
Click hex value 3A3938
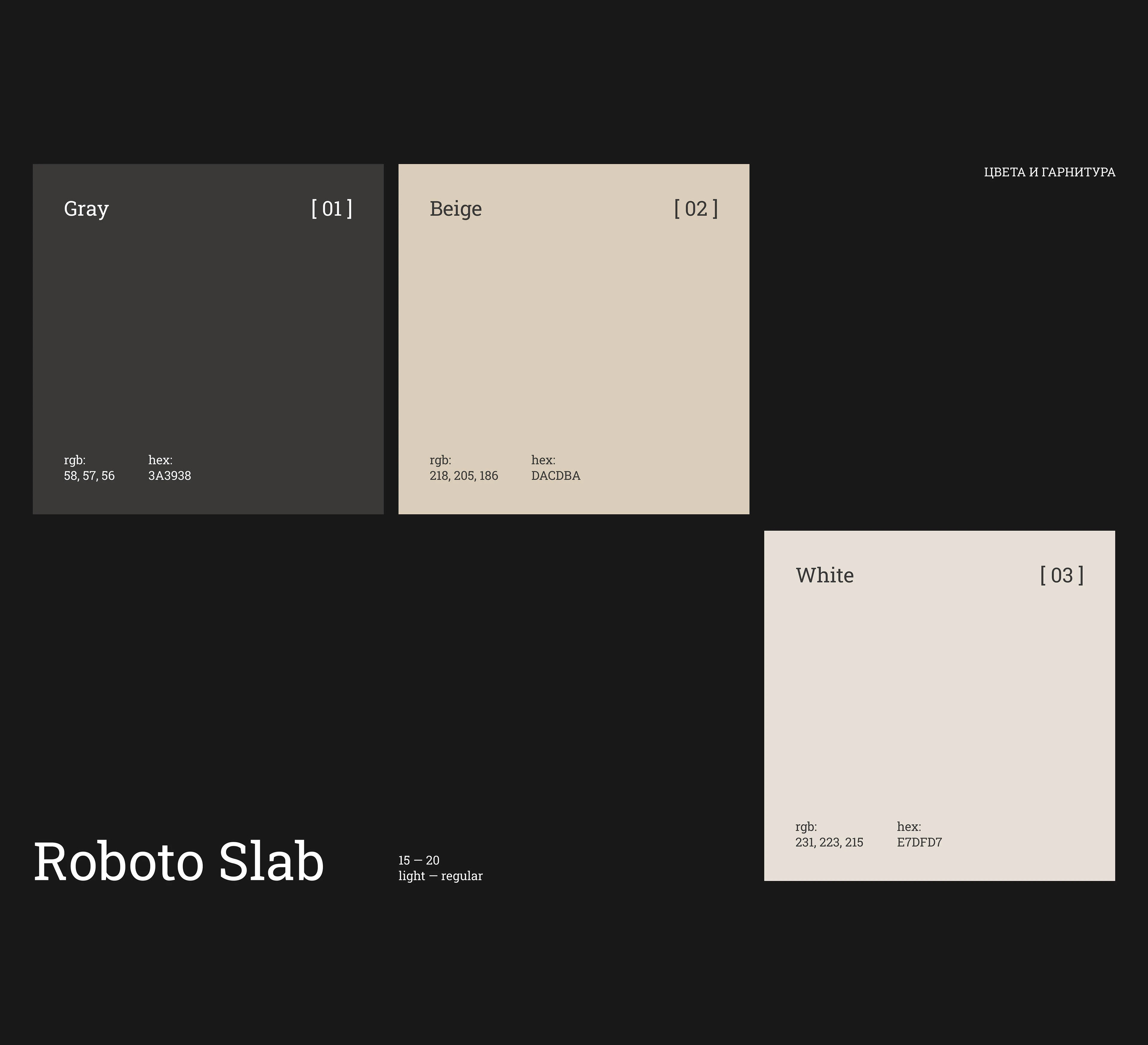(x=170, y=475)
